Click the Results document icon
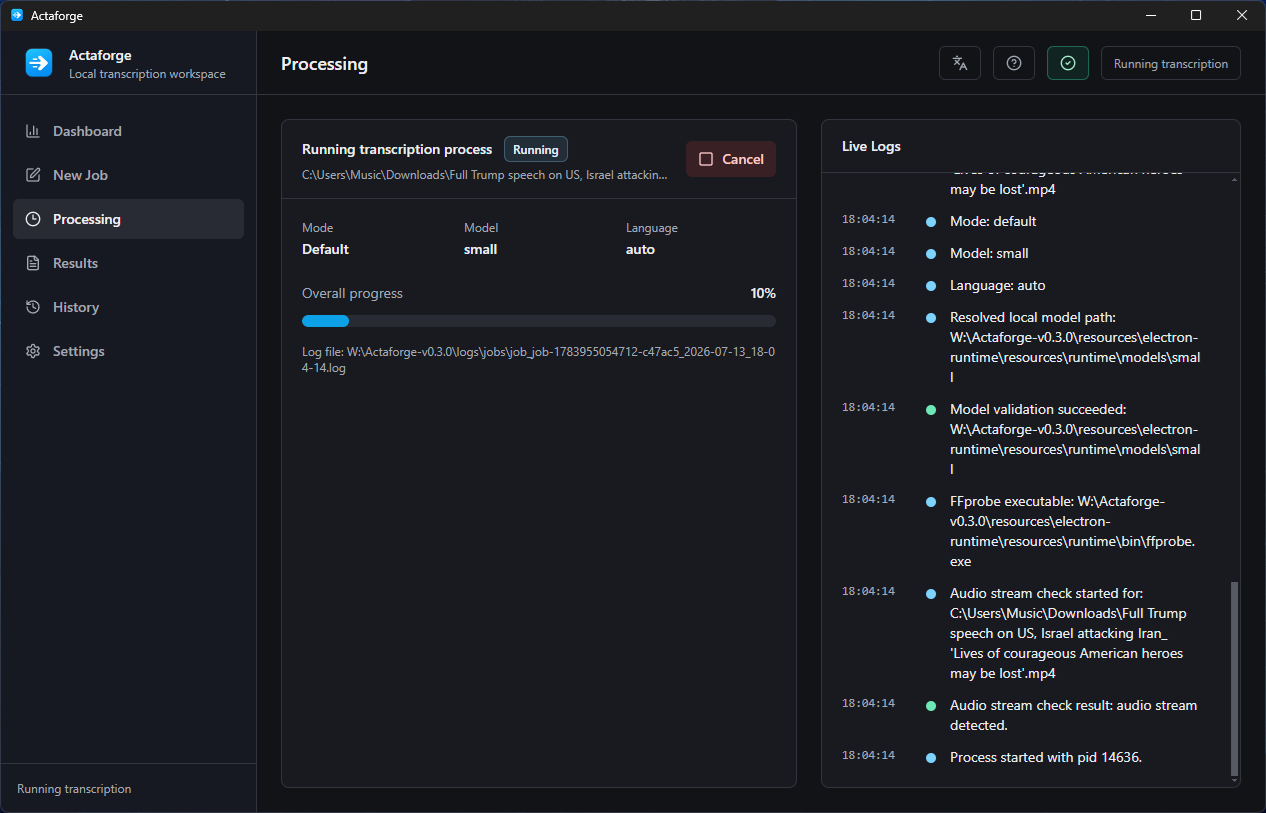 [33, 263]
